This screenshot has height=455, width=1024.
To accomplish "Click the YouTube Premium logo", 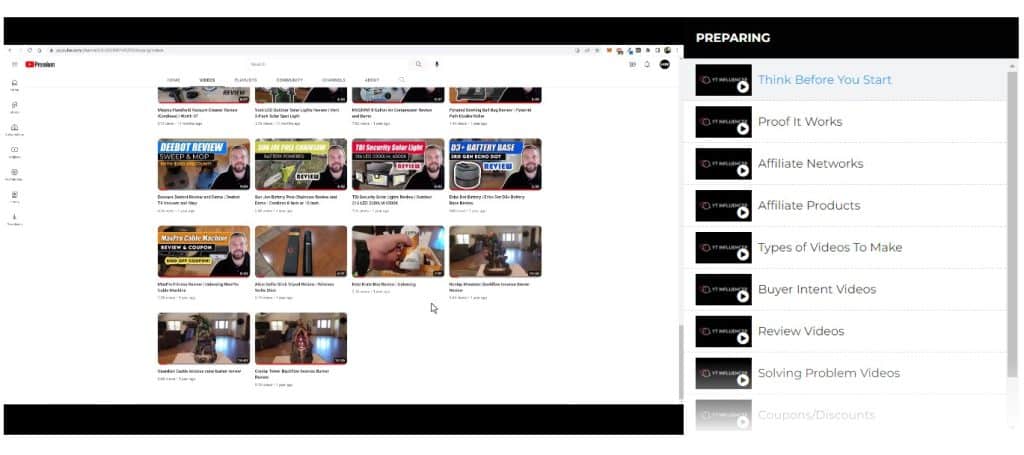I will coord(40,64).
